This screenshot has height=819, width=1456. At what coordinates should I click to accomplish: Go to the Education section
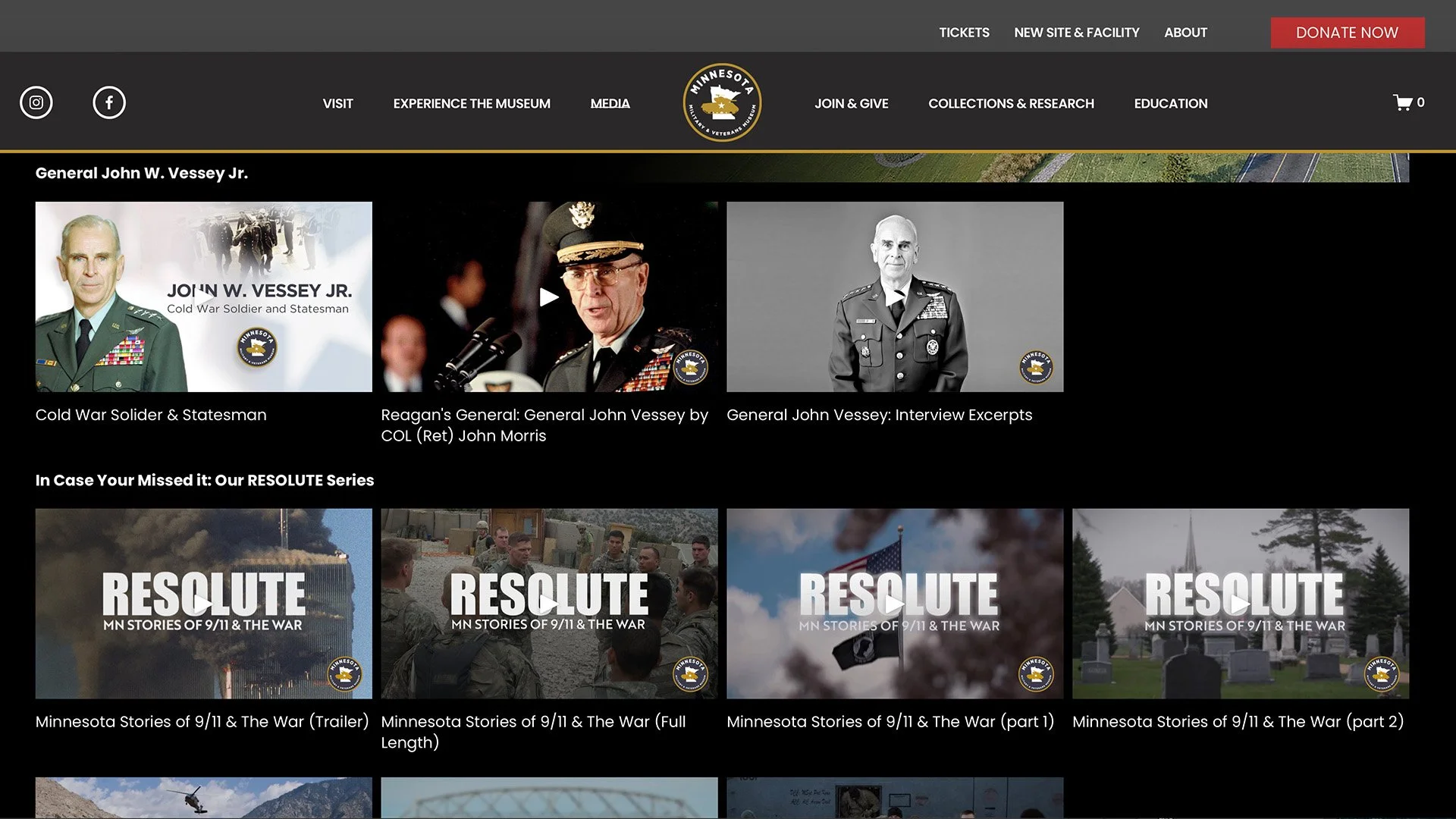(x=1170, y=104)
